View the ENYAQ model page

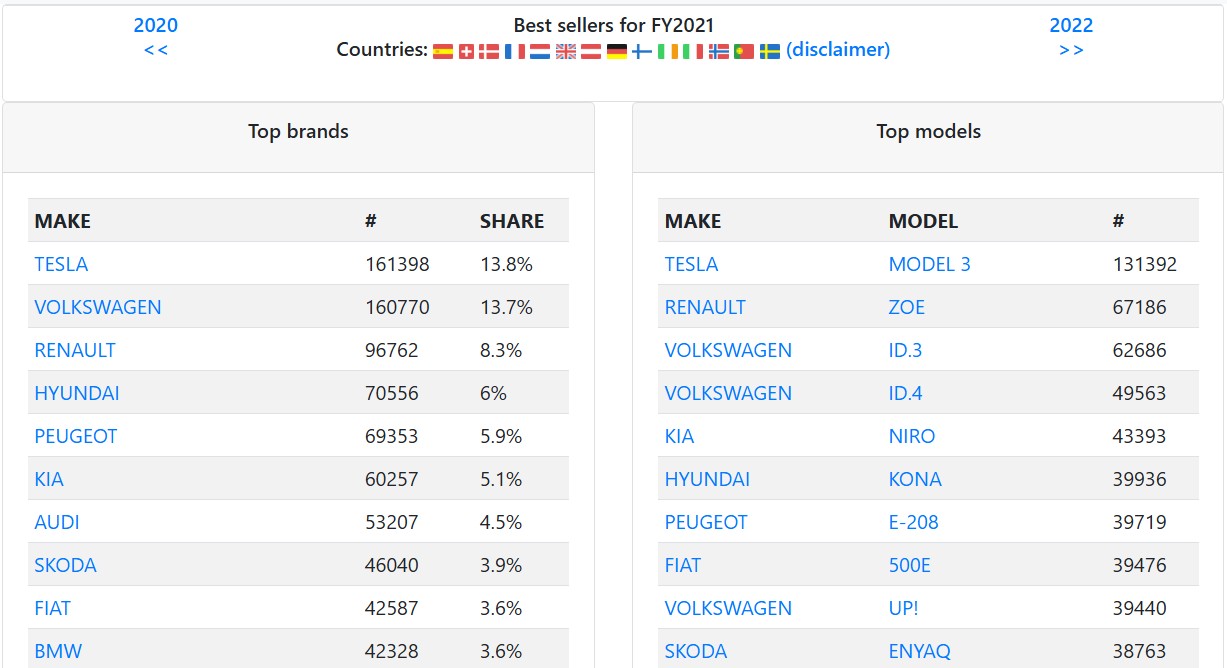[x=921, y=651]
